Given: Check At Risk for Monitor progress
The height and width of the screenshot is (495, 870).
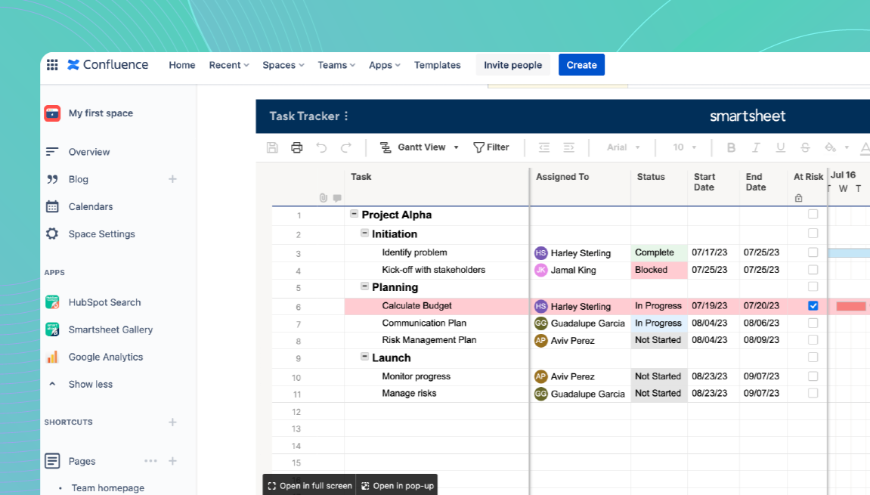Looking at the screenshot, I should pyautogui.click(x=813, y=376).
